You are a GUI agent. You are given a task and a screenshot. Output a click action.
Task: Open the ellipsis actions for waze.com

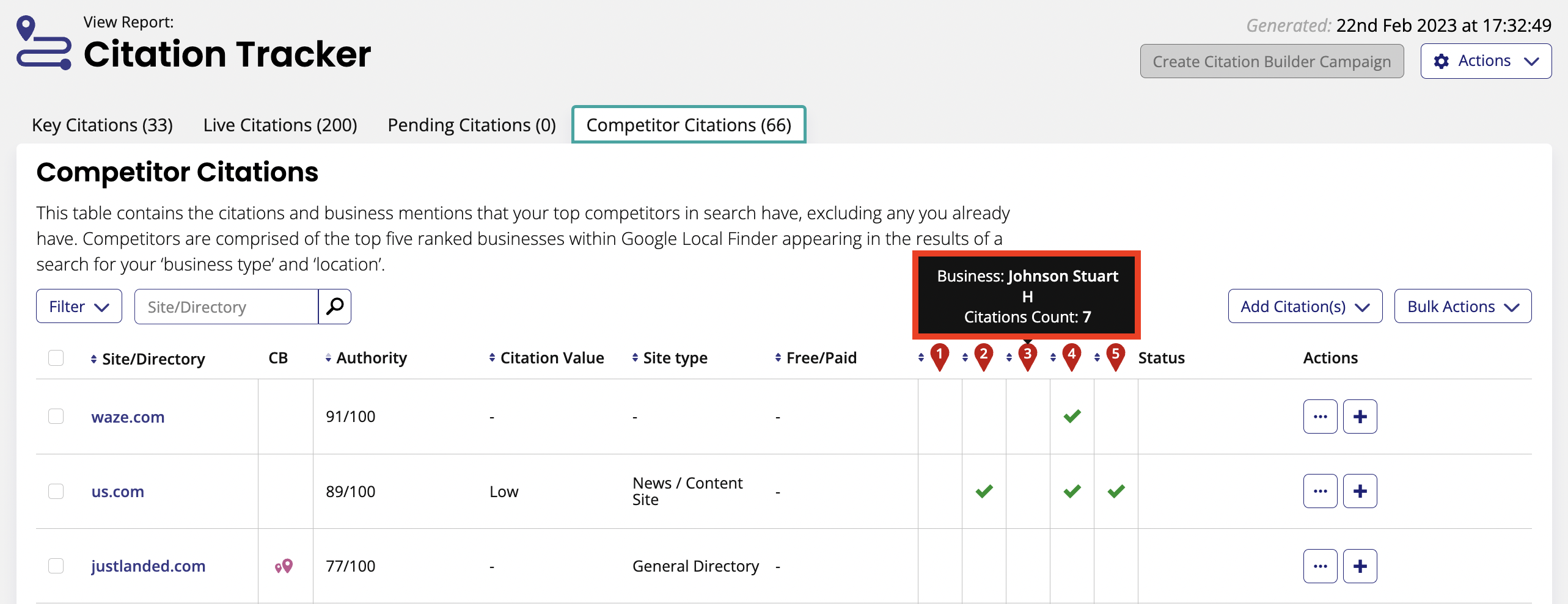[1320, 416]
